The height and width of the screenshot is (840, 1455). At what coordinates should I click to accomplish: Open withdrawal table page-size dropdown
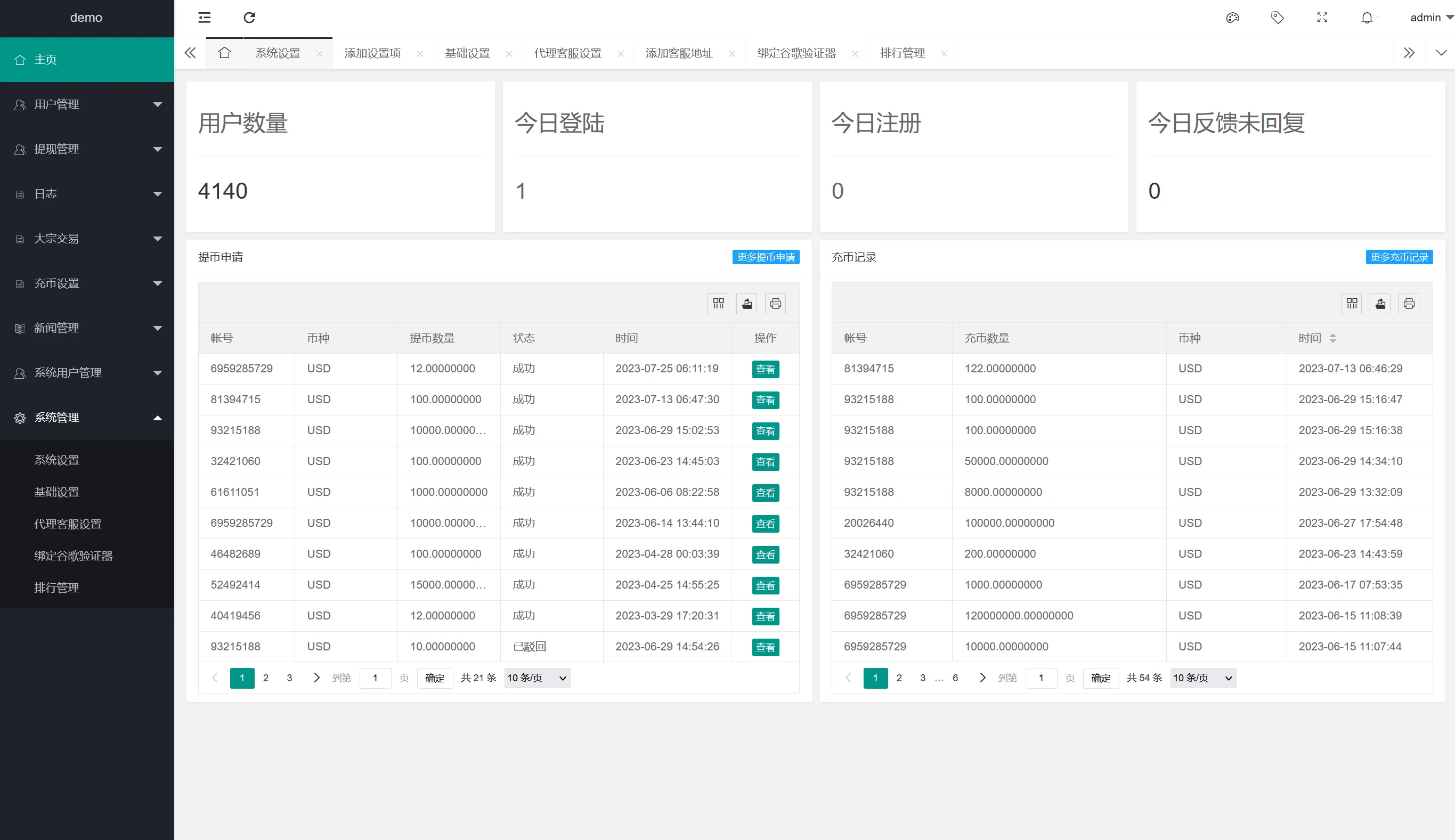(x=537, y=678)
